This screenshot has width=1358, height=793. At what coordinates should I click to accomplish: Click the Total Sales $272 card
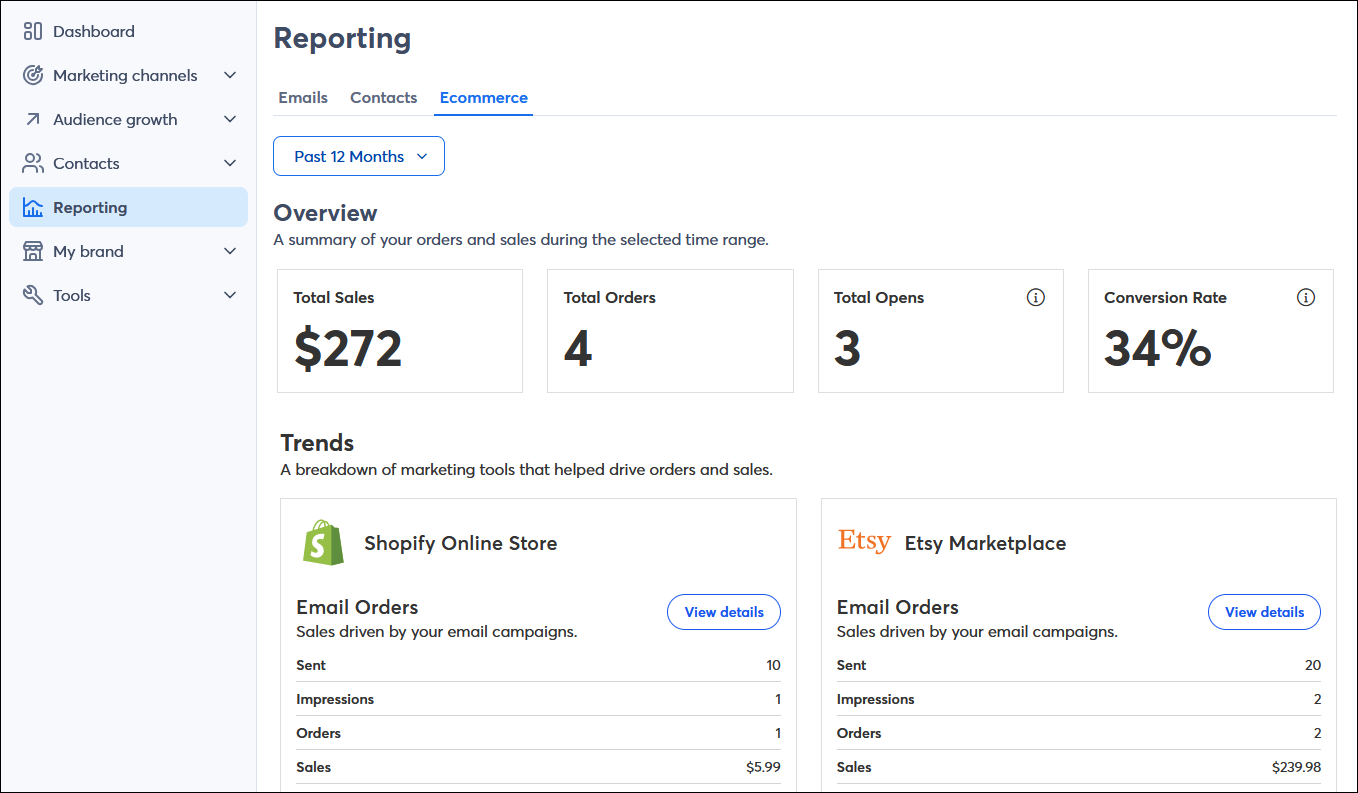(400, 331)
